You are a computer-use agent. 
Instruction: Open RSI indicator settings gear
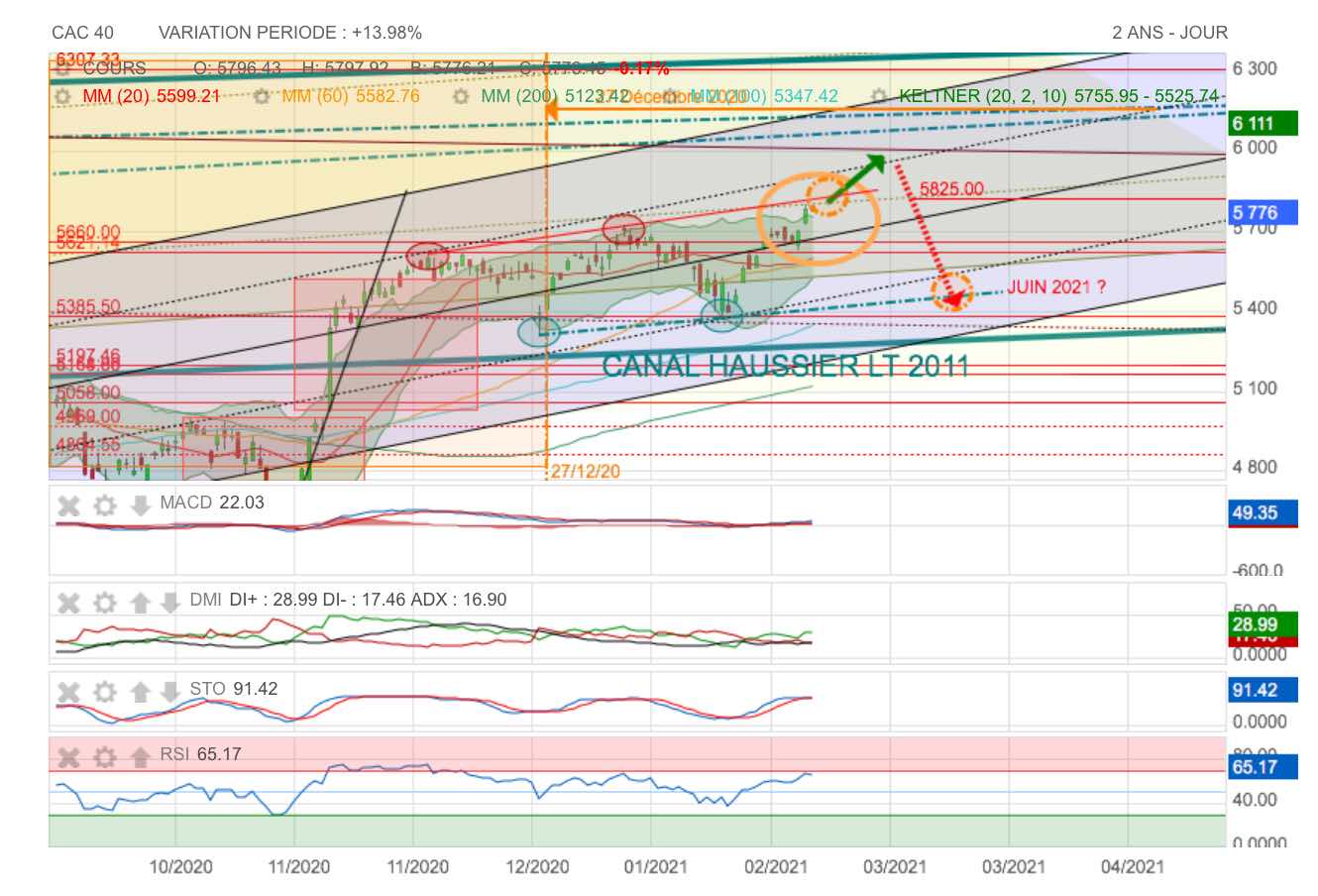pos(105,758)
